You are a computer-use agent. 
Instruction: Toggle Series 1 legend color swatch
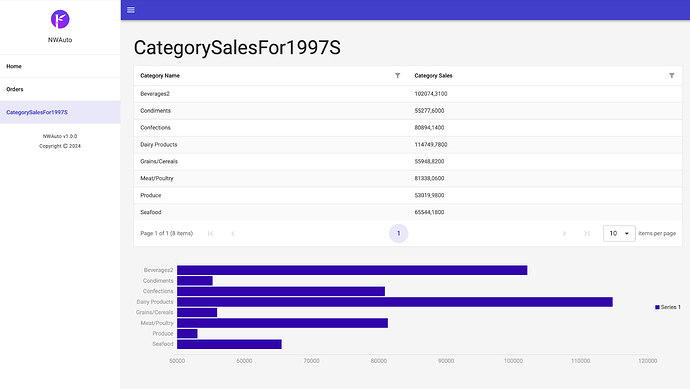click(x=657, y=307)
